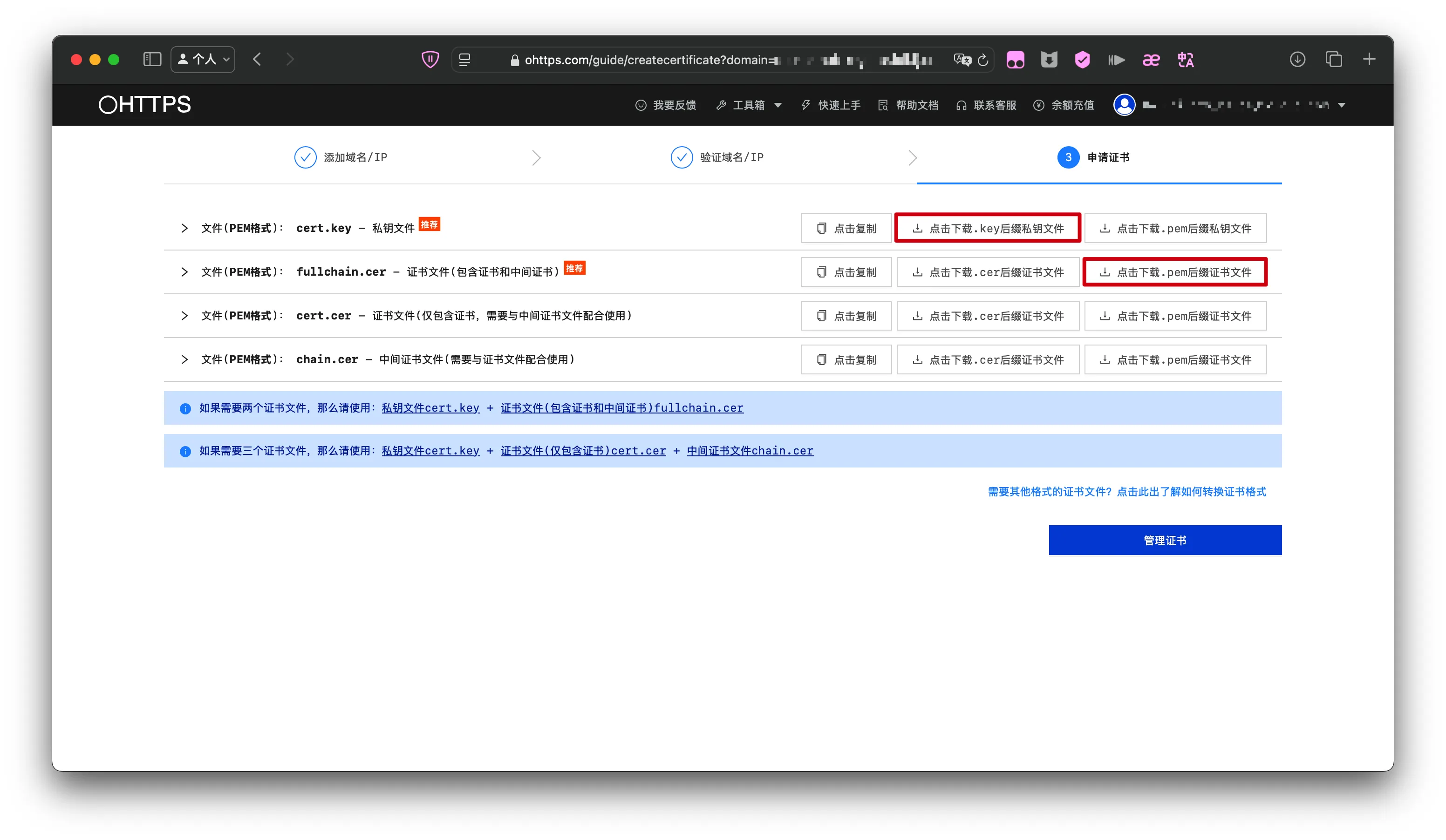The height and width of the screenshot is (840, 1446).
Task: Click 点击复制 for the cert.cer row
Action: [x=846, y=316]
